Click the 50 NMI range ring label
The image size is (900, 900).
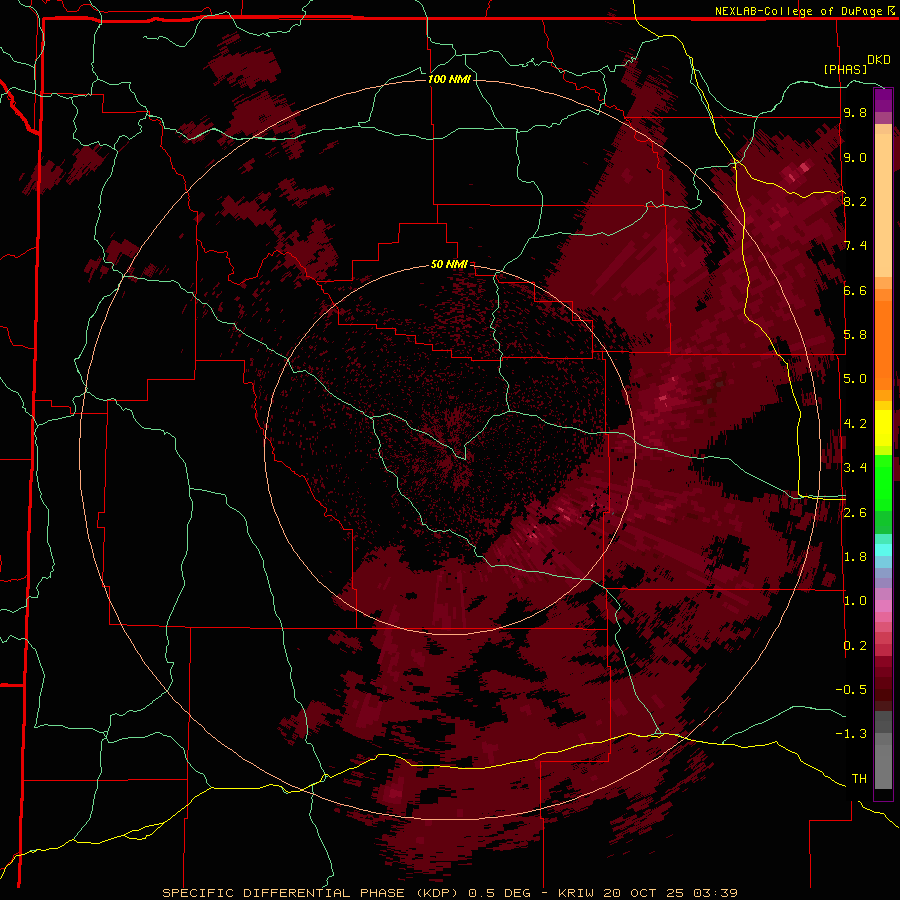[x=449, y=264]
